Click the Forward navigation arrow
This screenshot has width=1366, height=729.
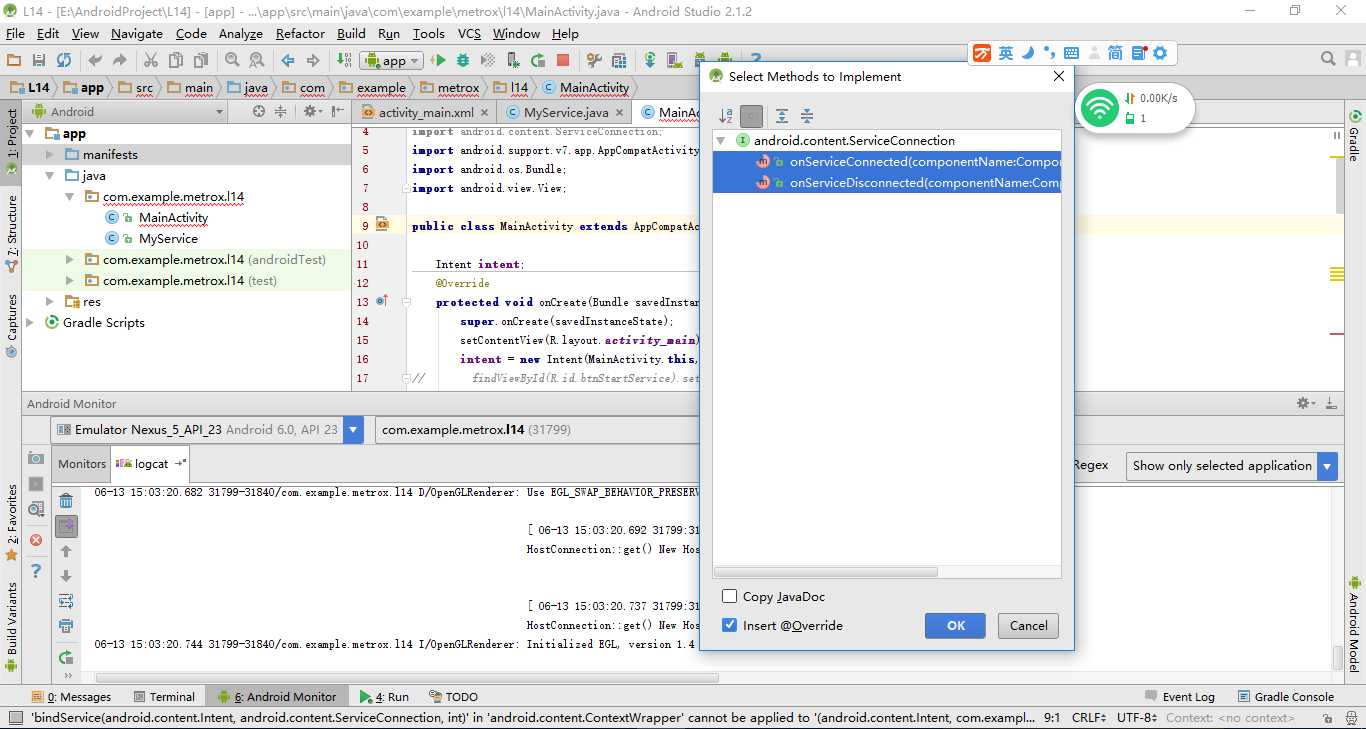pyautogui.click(x=313, y=60)
